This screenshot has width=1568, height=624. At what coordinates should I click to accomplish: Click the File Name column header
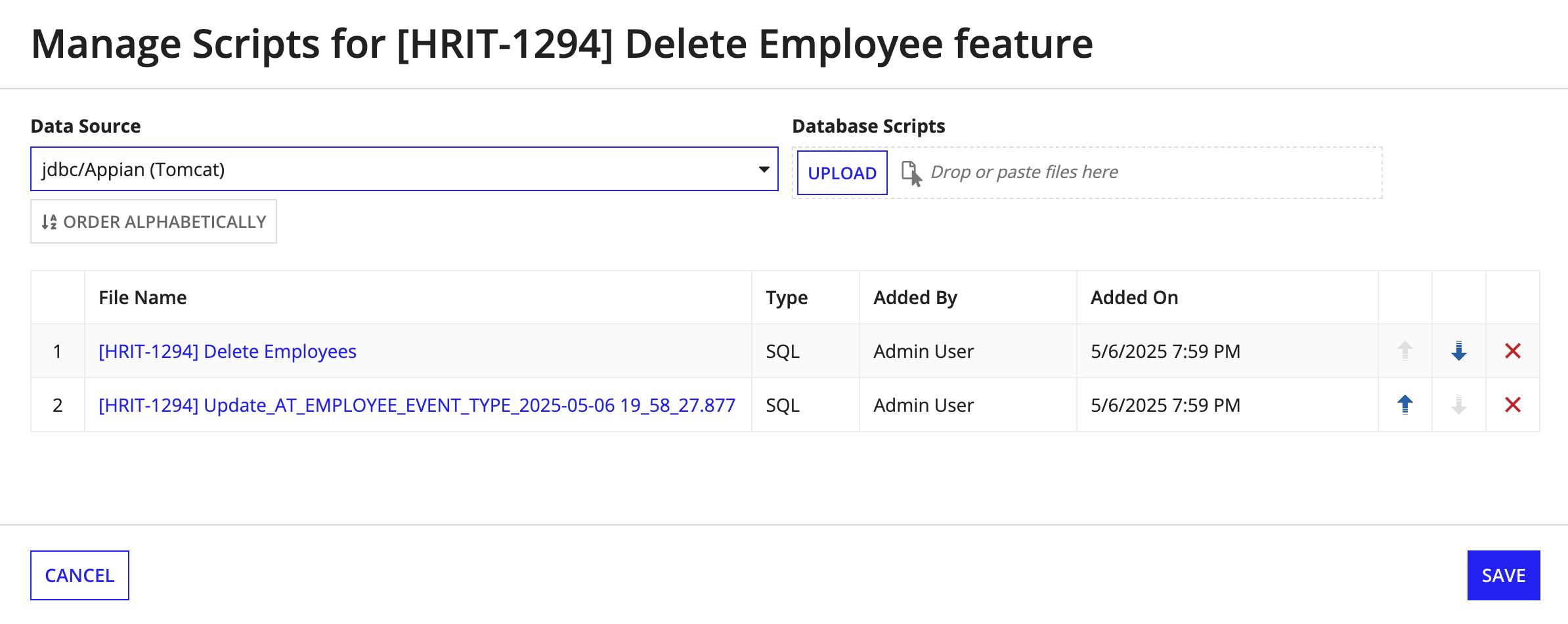click(142, 298)
